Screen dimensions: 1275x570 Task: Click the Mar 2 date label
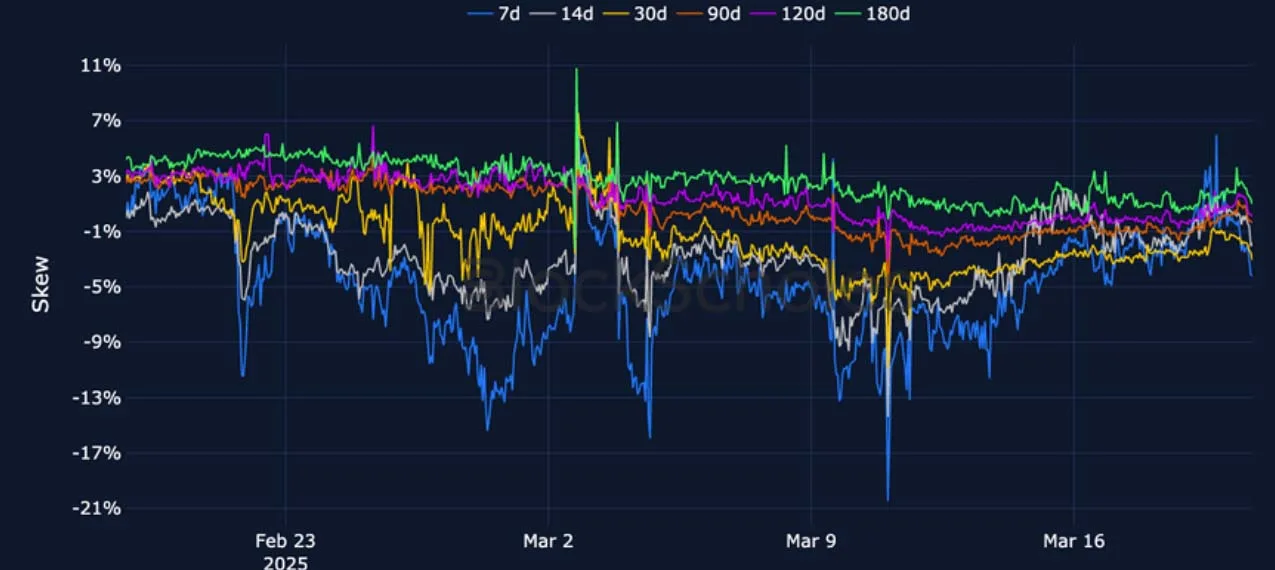tap(548, 542)
